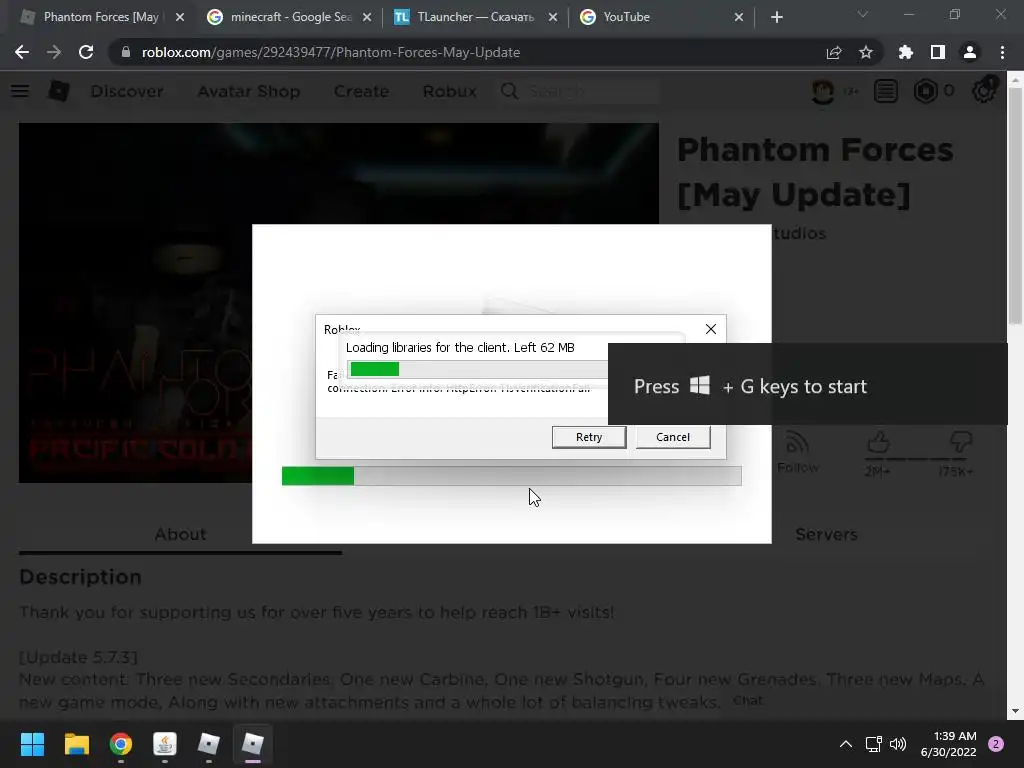This screenshot has height=768, width=1024.
Task: Open the Roblox hamburger menu
Action: point(20,91)
